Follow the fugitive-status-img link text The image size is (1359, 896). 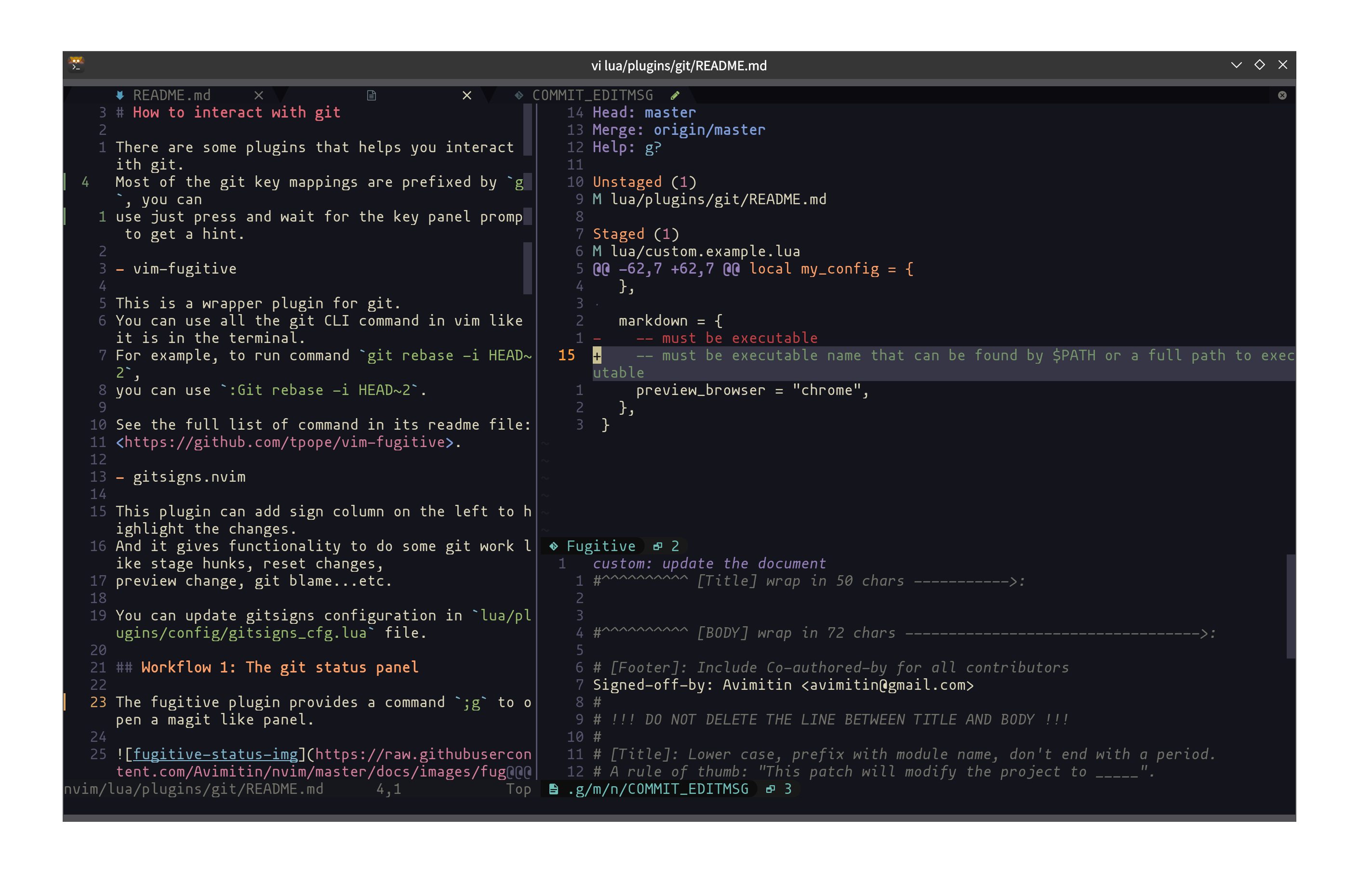215,754
